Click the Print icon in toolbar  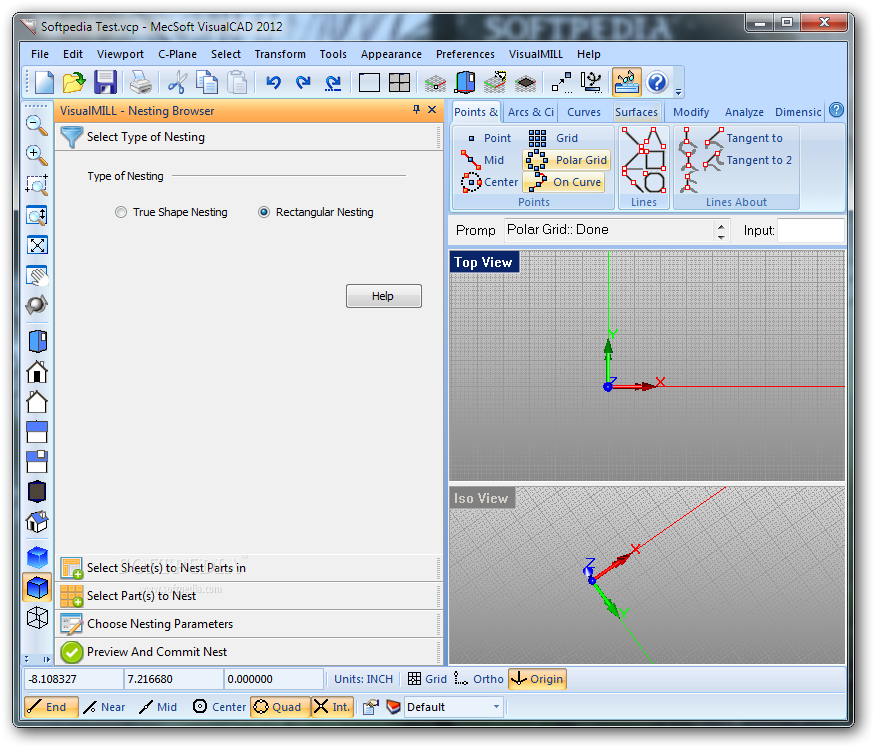tap(141, 83)
